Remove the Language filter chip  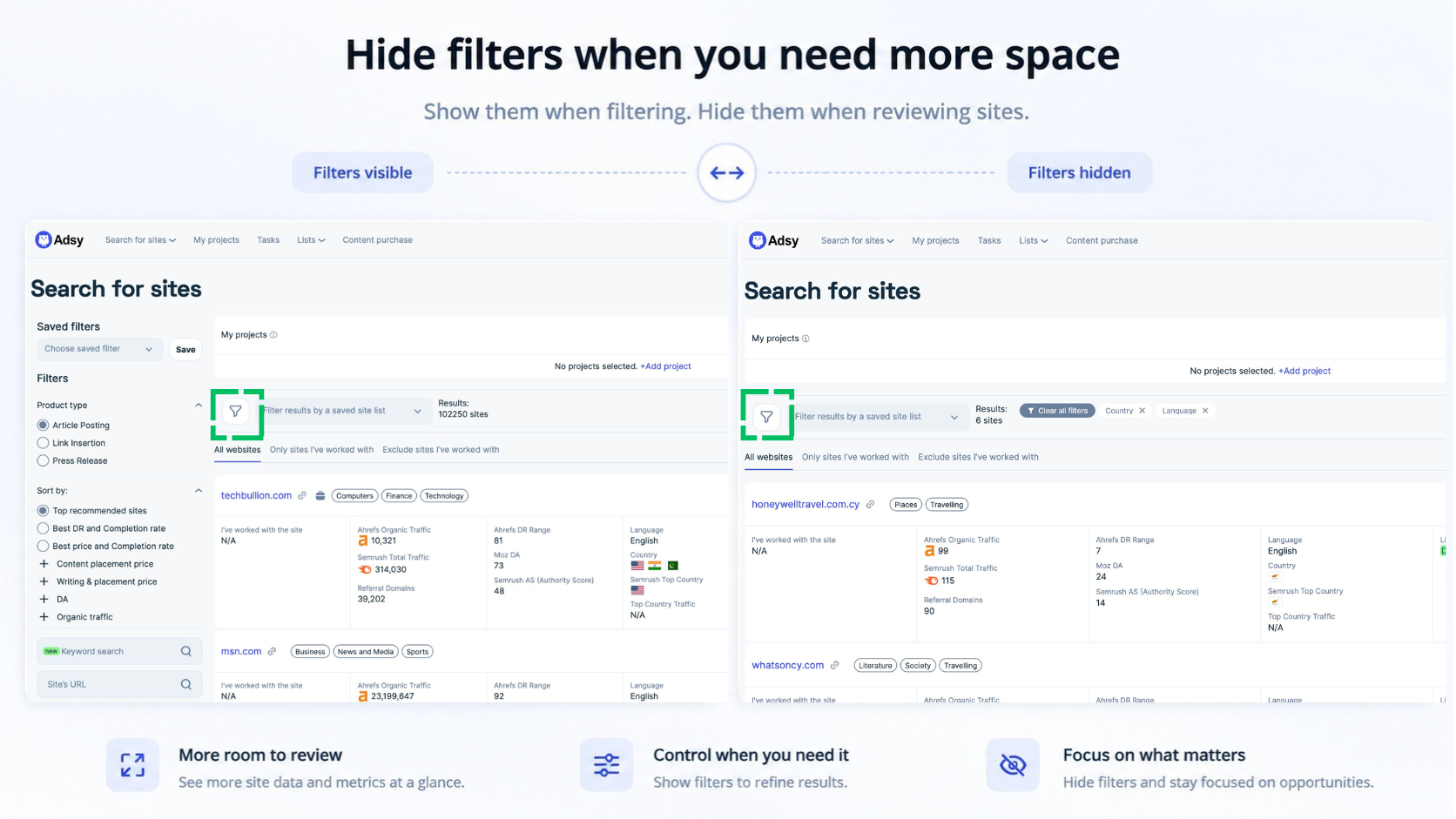[x=1206, y=411]
